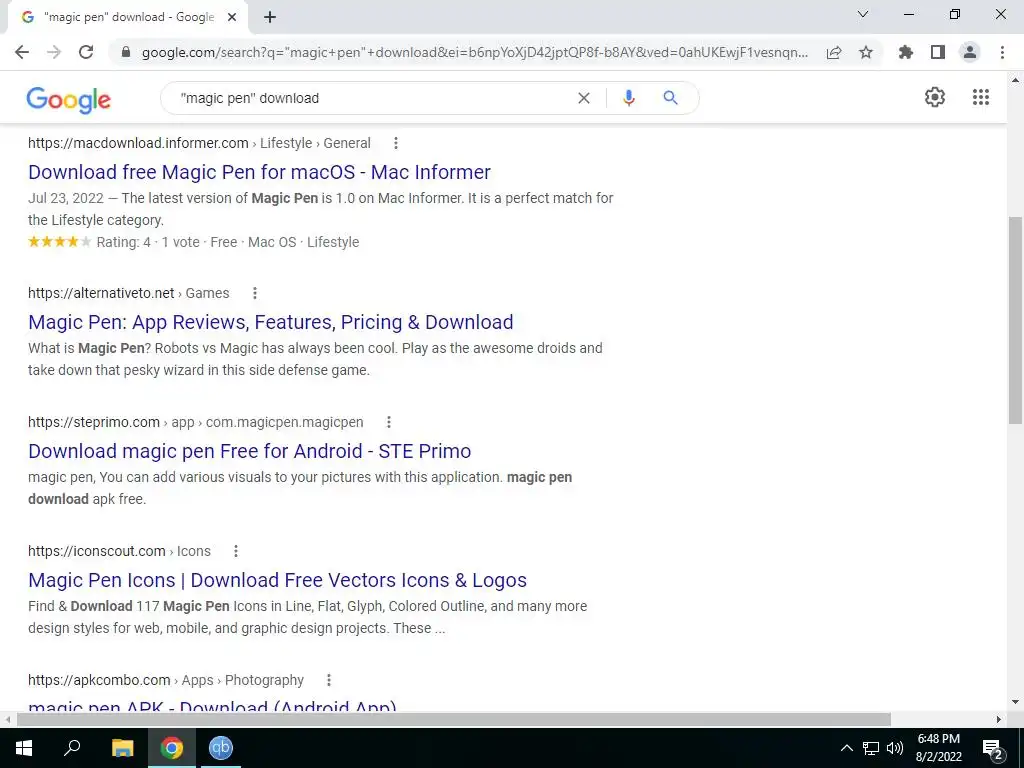Open notification center
Screen dimensions: 1024x768
992,748
